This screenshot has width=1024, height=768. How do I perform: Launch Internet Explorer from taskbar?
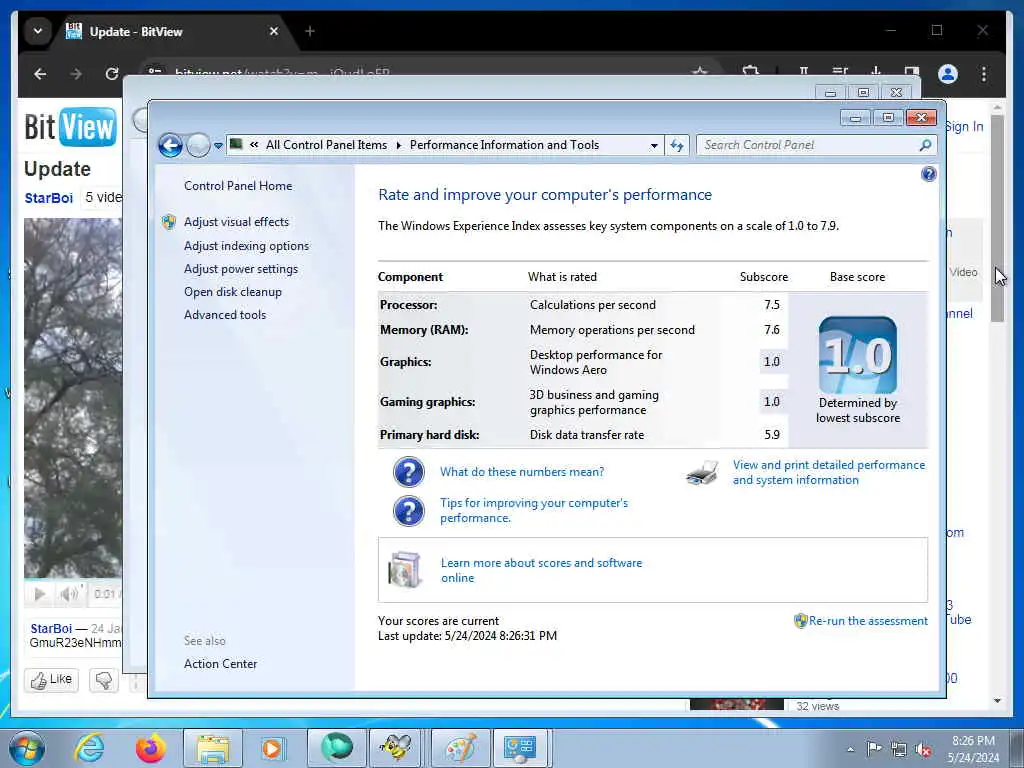89,748
